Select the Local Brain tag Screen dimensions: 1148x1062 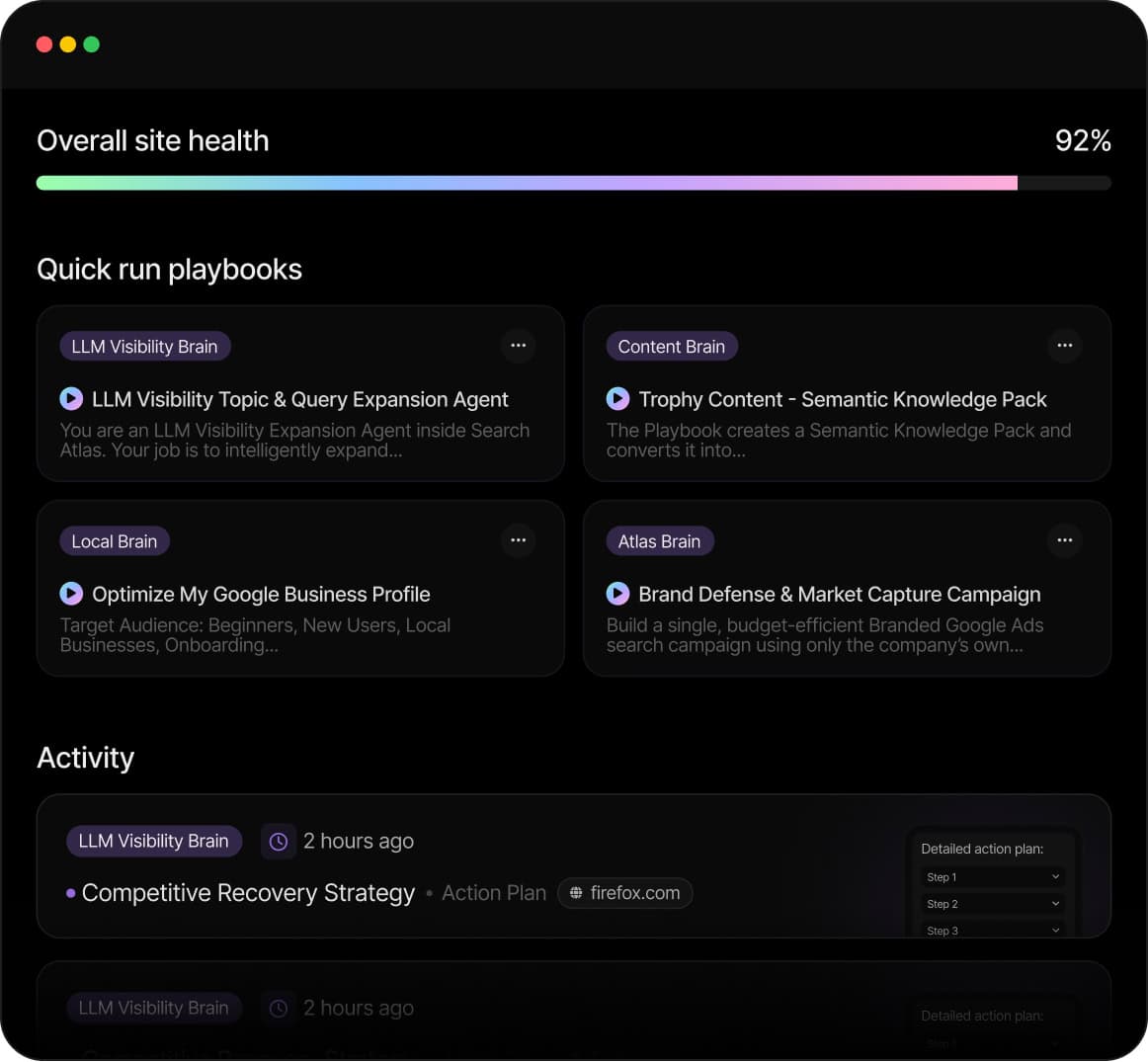pyautogui.click(x=115, y=541)
